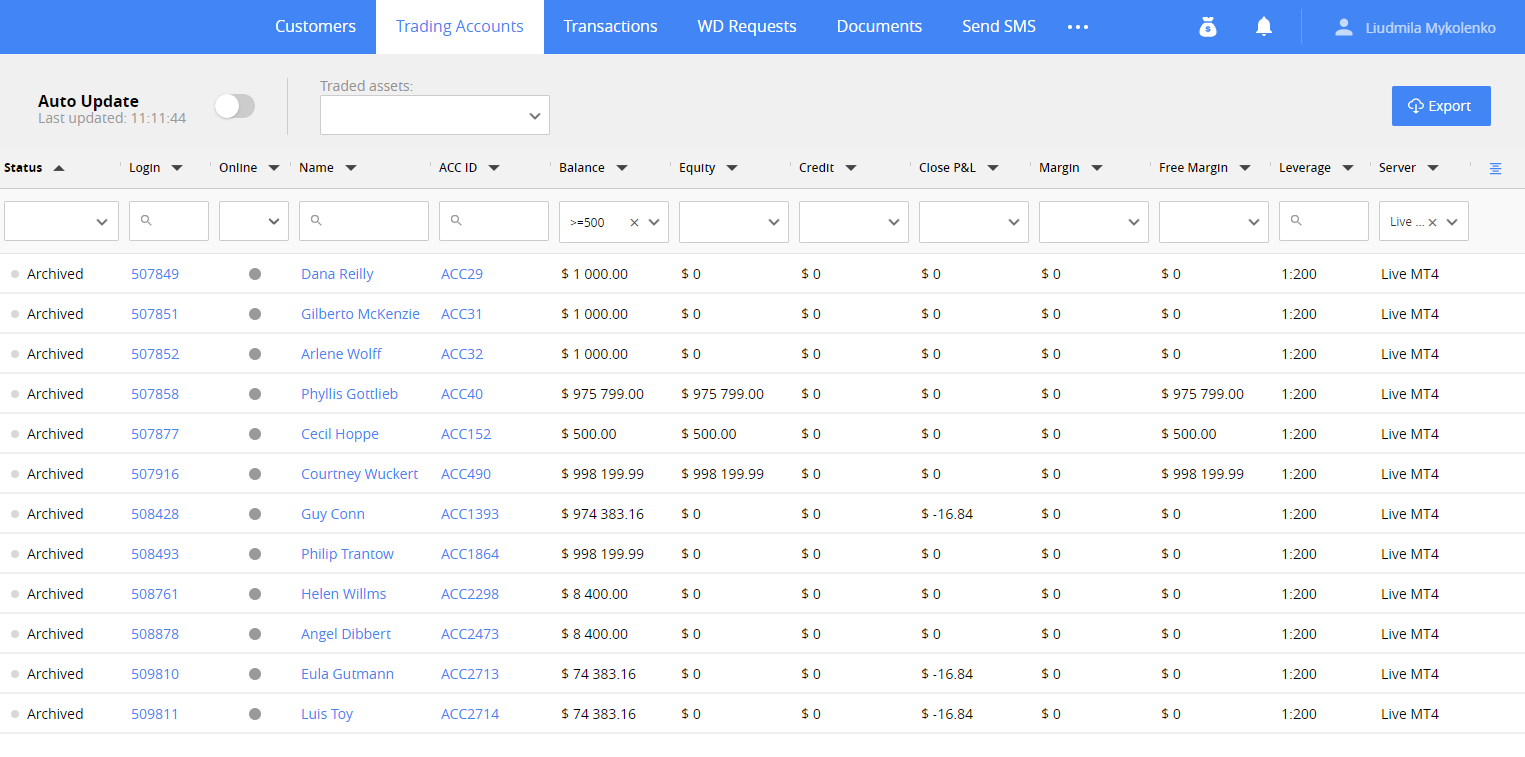Switch to the Transactions tab
The image size is (1525, 757).
(610, 27)
